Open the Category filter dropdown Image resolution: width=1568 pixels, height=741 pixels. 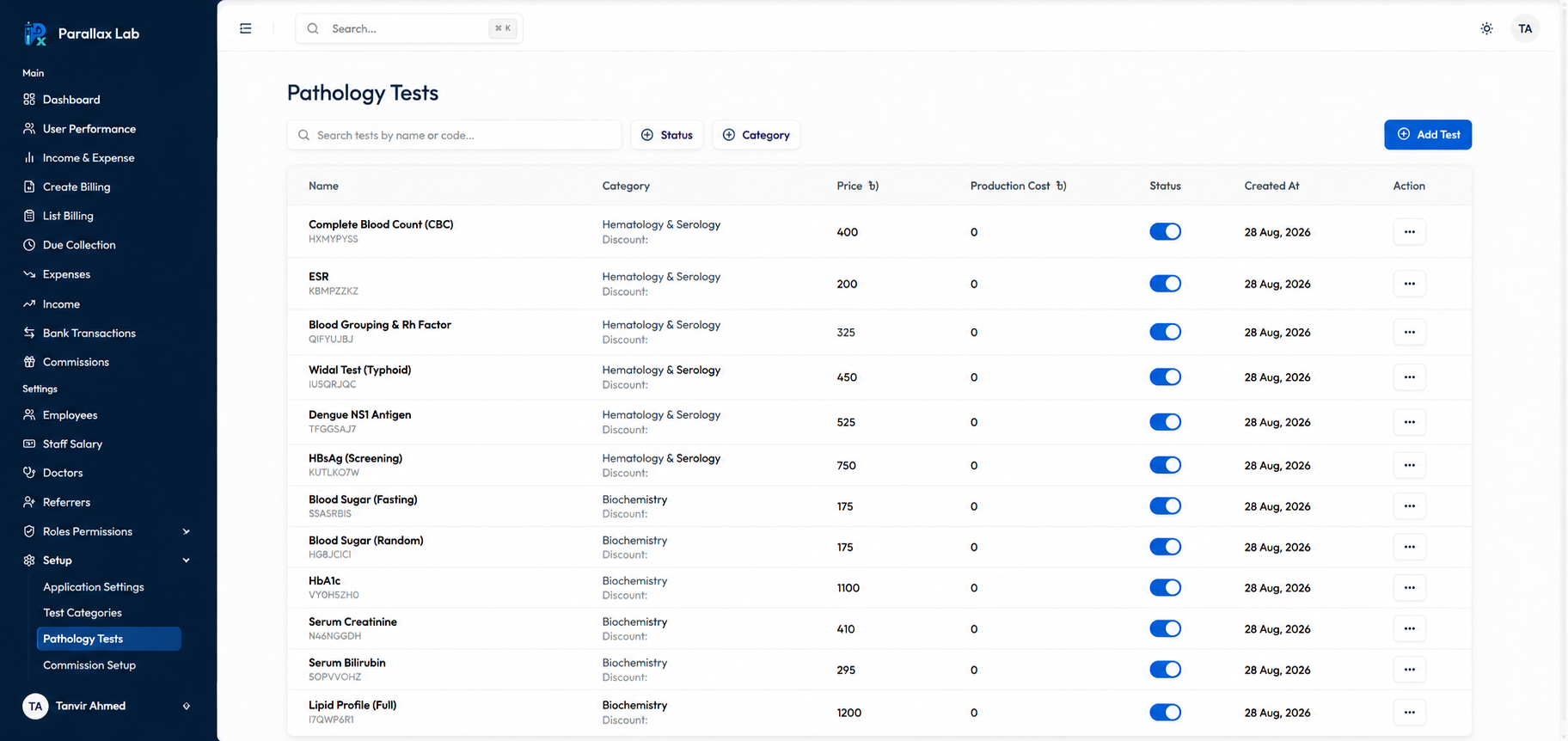click(756, 135)
